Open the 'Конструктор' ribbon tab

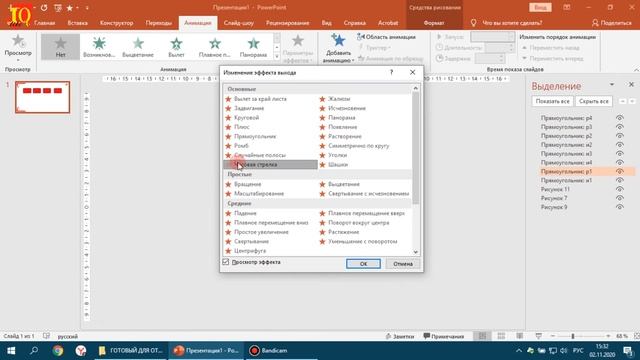coord(116,23)
